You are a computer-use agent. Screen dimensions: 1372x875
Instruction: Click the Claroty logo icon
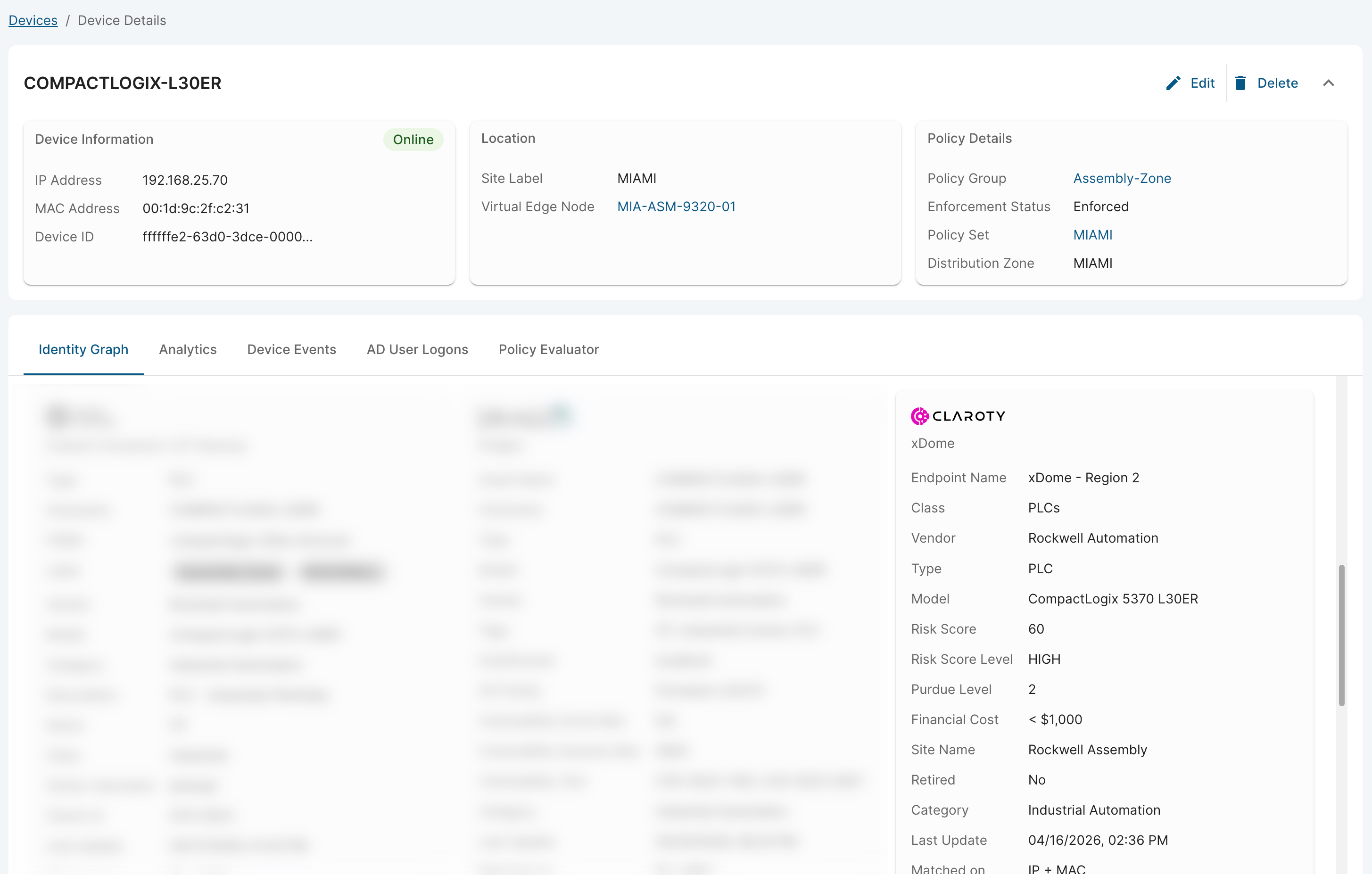919,416
